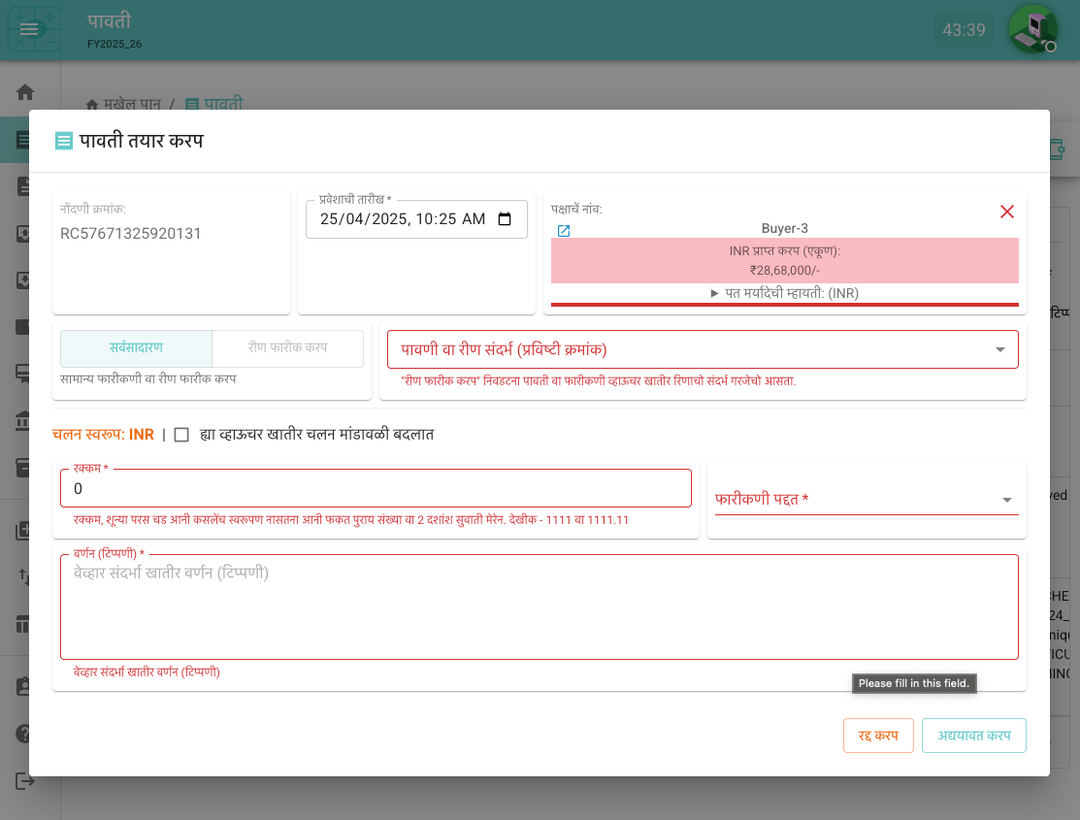Enable the currency exchange checkbox for voucher
The height and width of the screenshot is (820, 1080).
pos(181,434)
